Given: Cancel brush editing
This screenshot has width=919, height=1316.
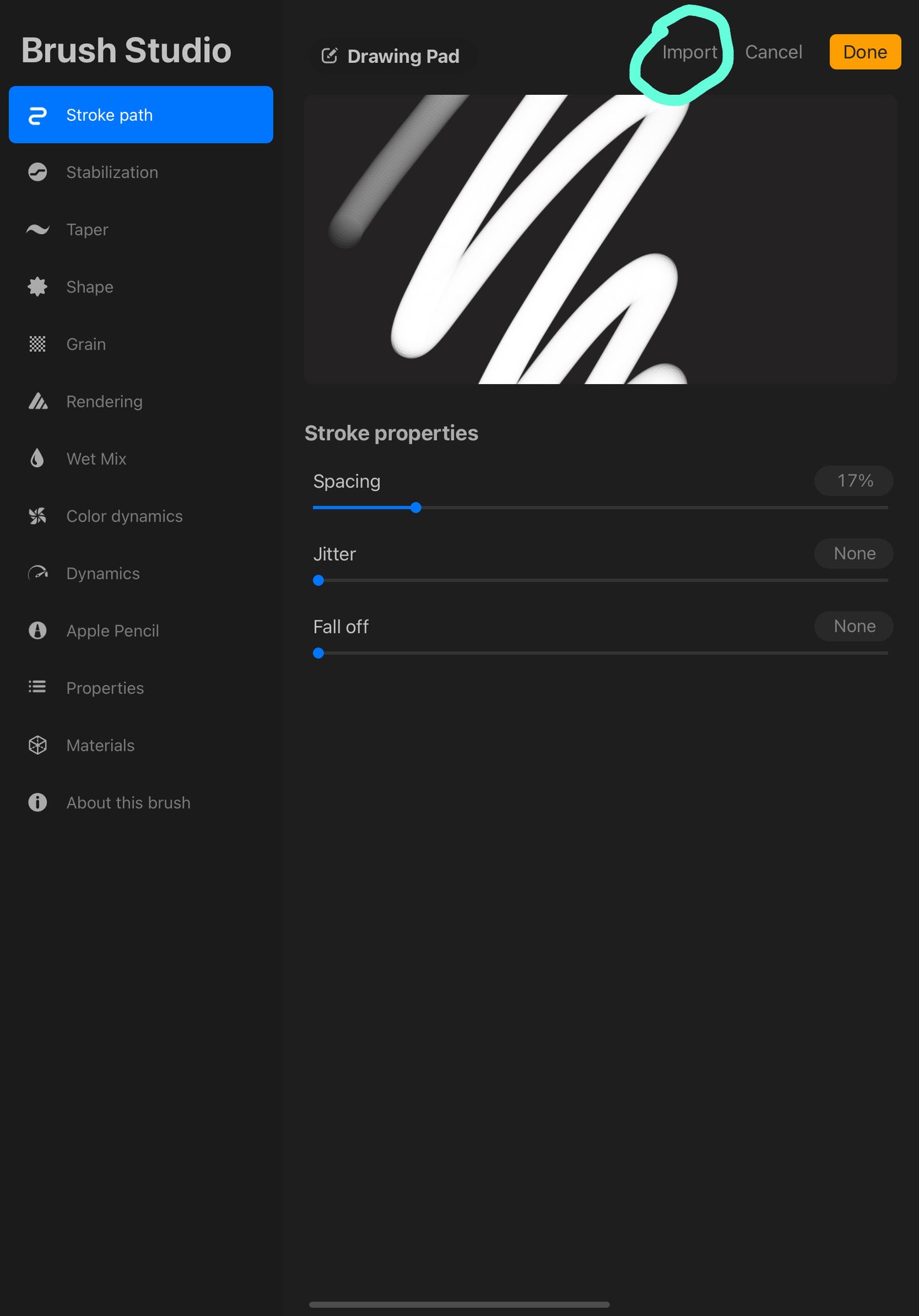Looking at the screenshot, I should (x=773, y=52).
